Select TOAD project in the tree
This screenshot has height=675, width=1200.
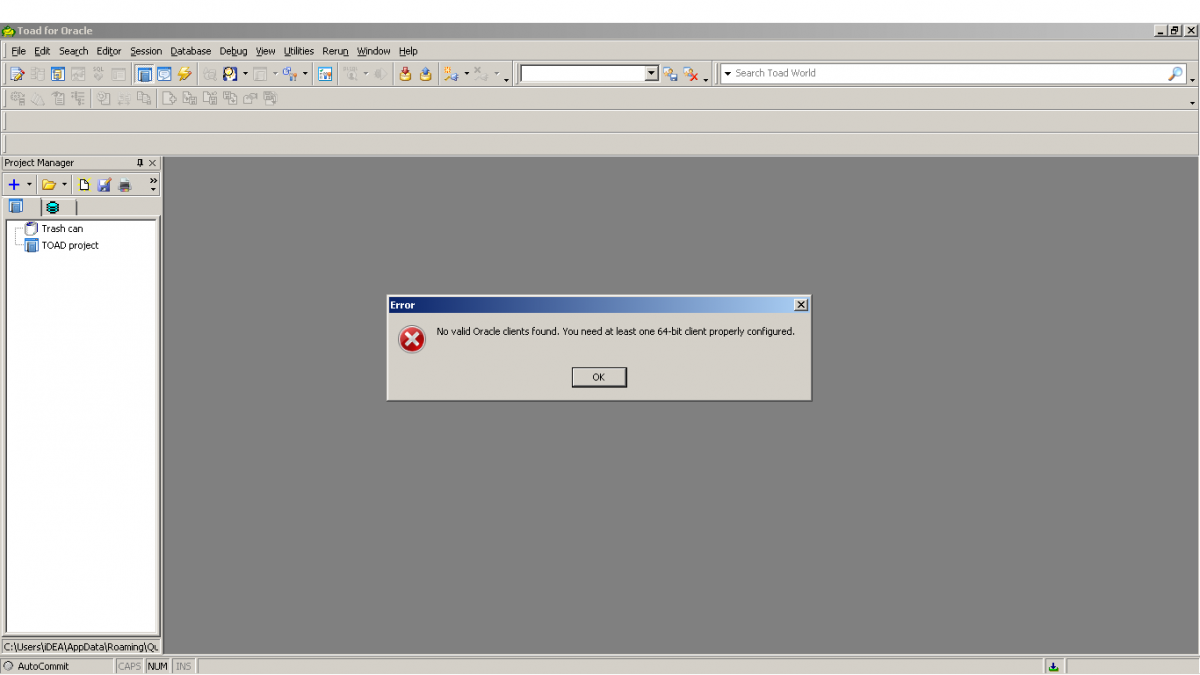[69, 245]
